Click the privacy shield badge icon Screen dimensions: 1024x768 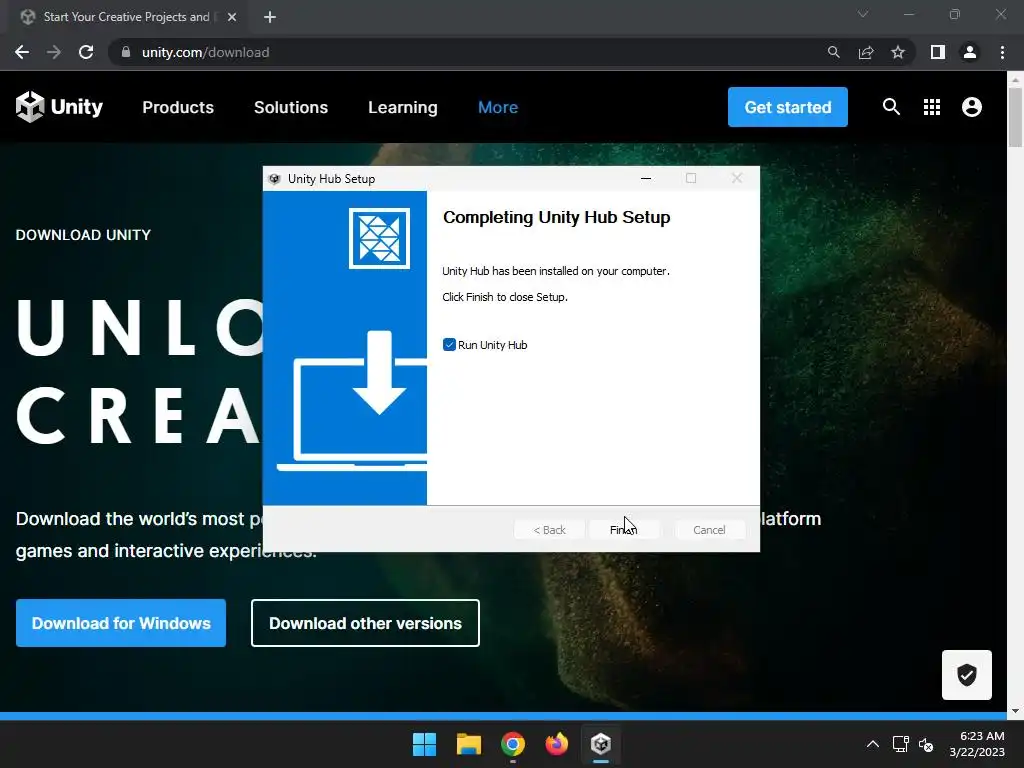tap(967, 675)
